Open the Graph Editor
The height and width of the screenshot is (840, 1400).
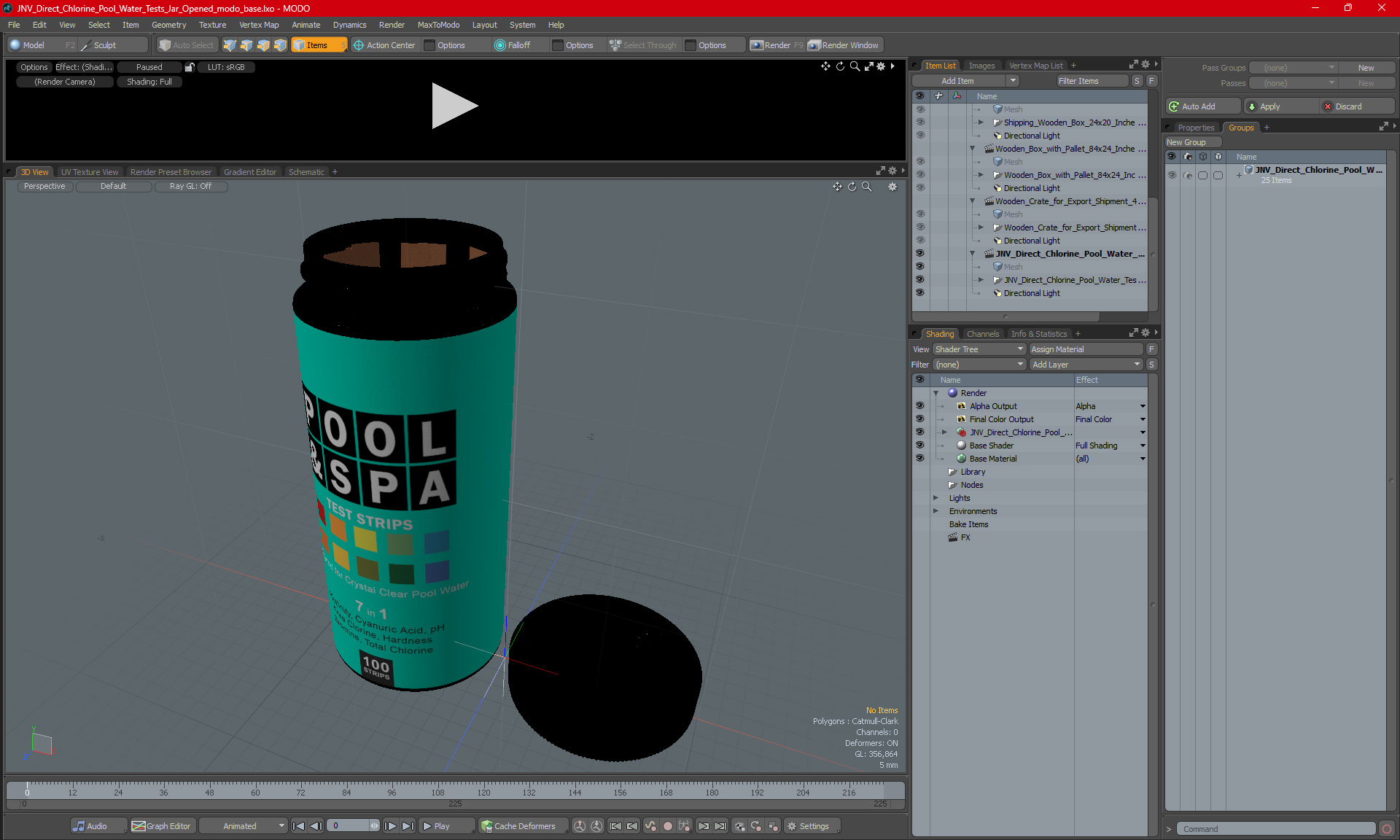[x=162, y=826]
